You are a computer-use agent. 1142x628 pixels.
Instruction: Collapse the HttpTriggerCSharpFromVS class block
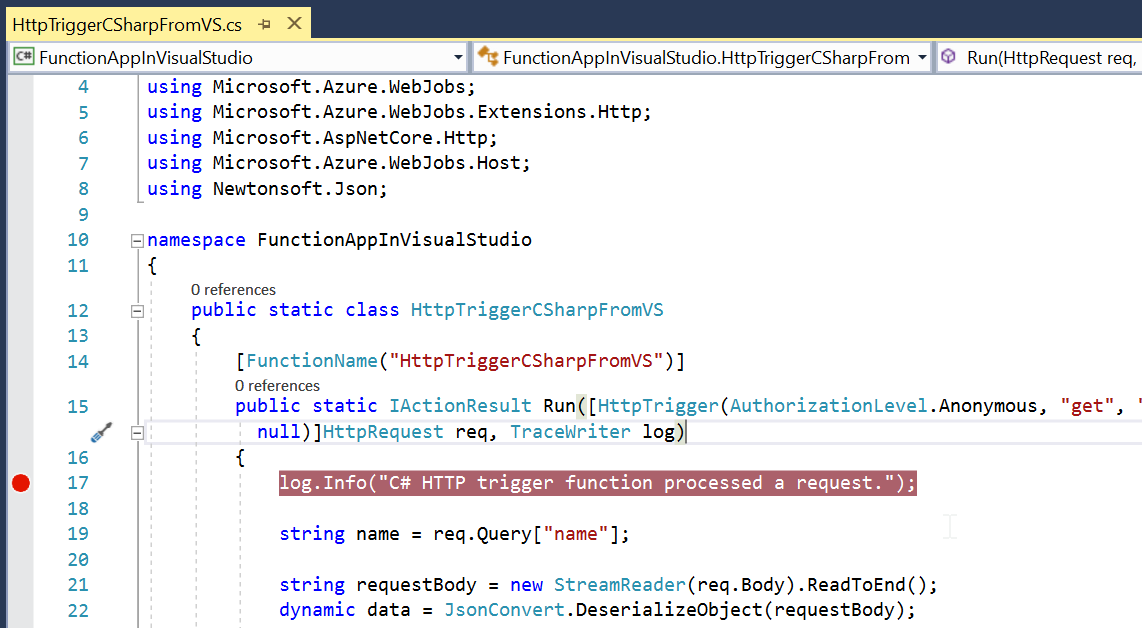(136, 311)
